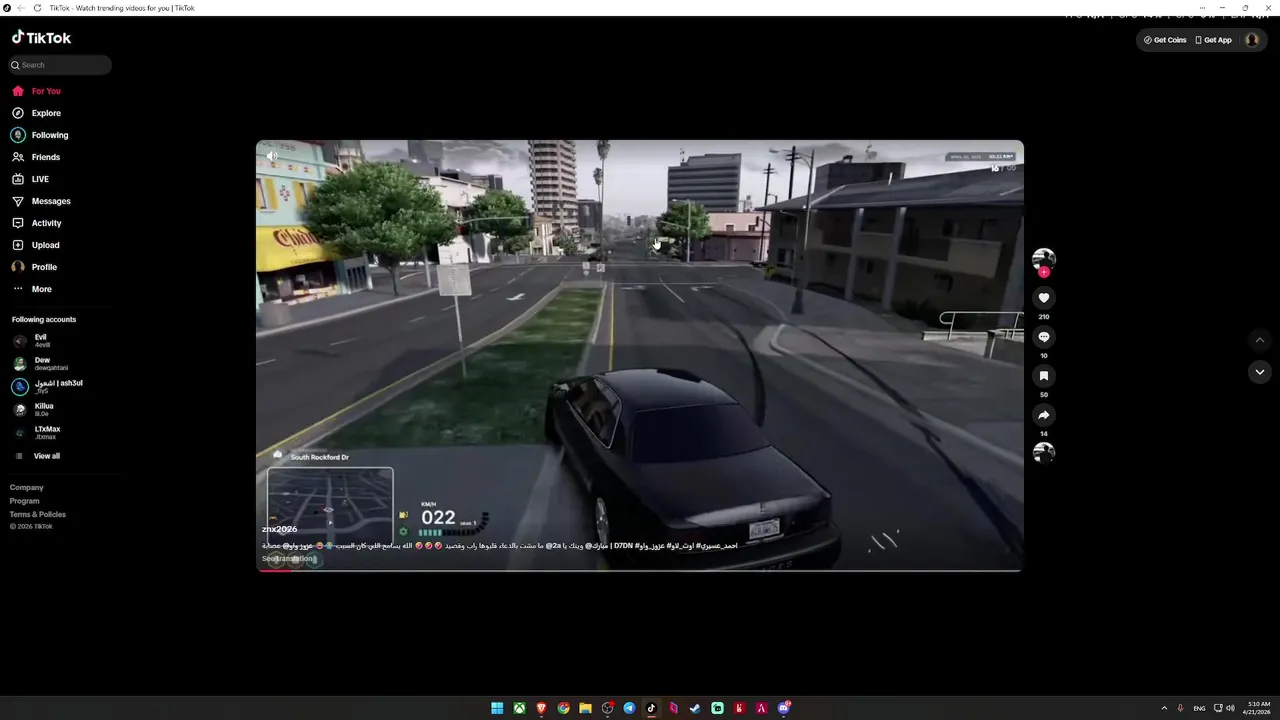This screenshot has width=1280, height=720.
Task: Go to the previous video arrow
Action: [1260, 340]
